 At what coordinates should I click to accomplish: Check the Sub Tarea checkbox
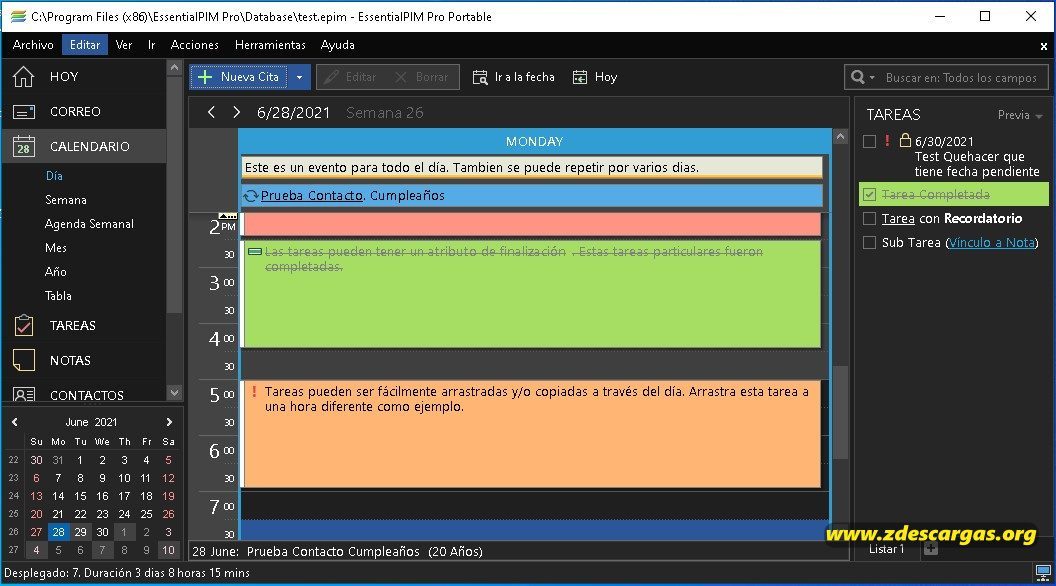click(869, 242)
